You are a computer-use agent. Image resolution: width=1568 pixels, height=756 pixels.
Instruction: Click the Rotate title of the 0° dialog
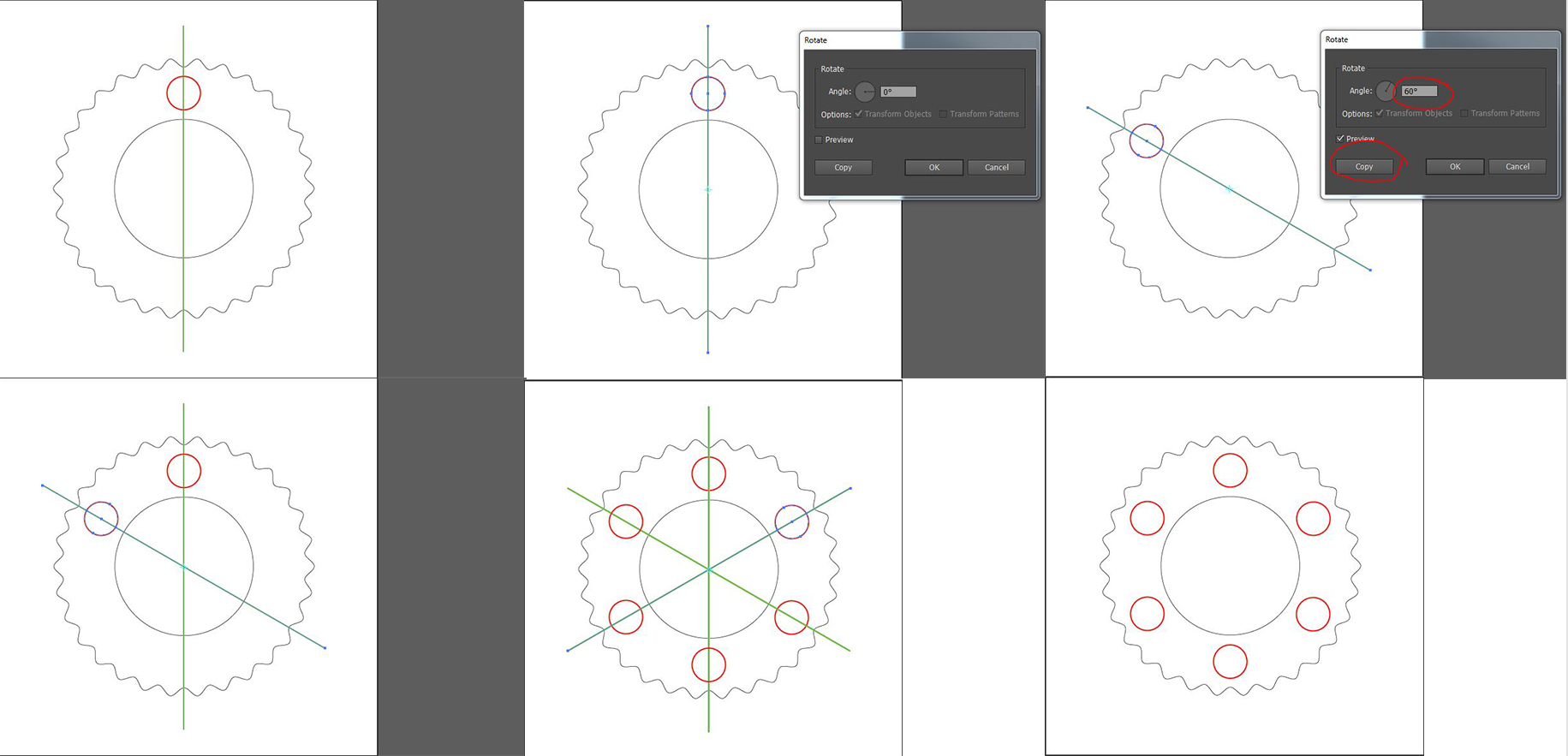(815, 40)
